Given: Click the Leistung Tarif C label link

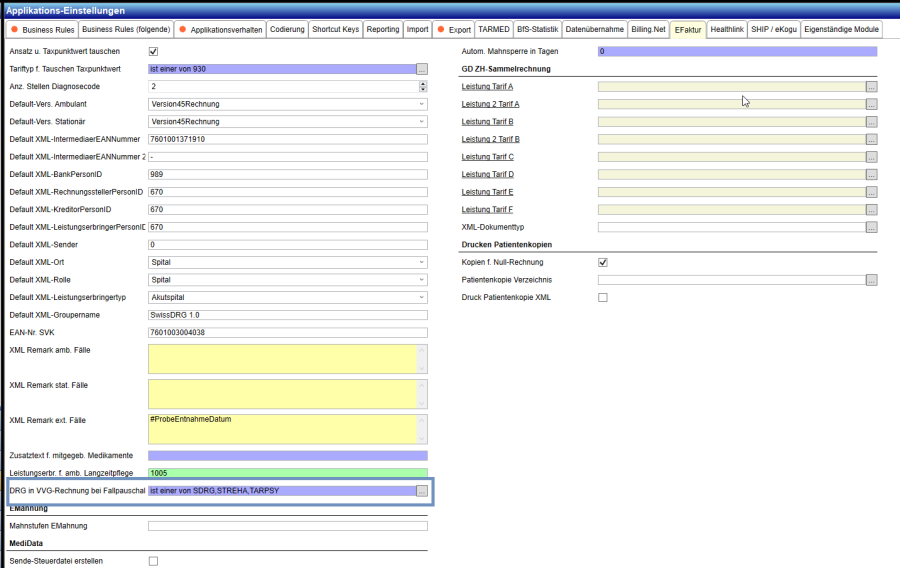Looking at the screenshot, I should coord(487,157).
